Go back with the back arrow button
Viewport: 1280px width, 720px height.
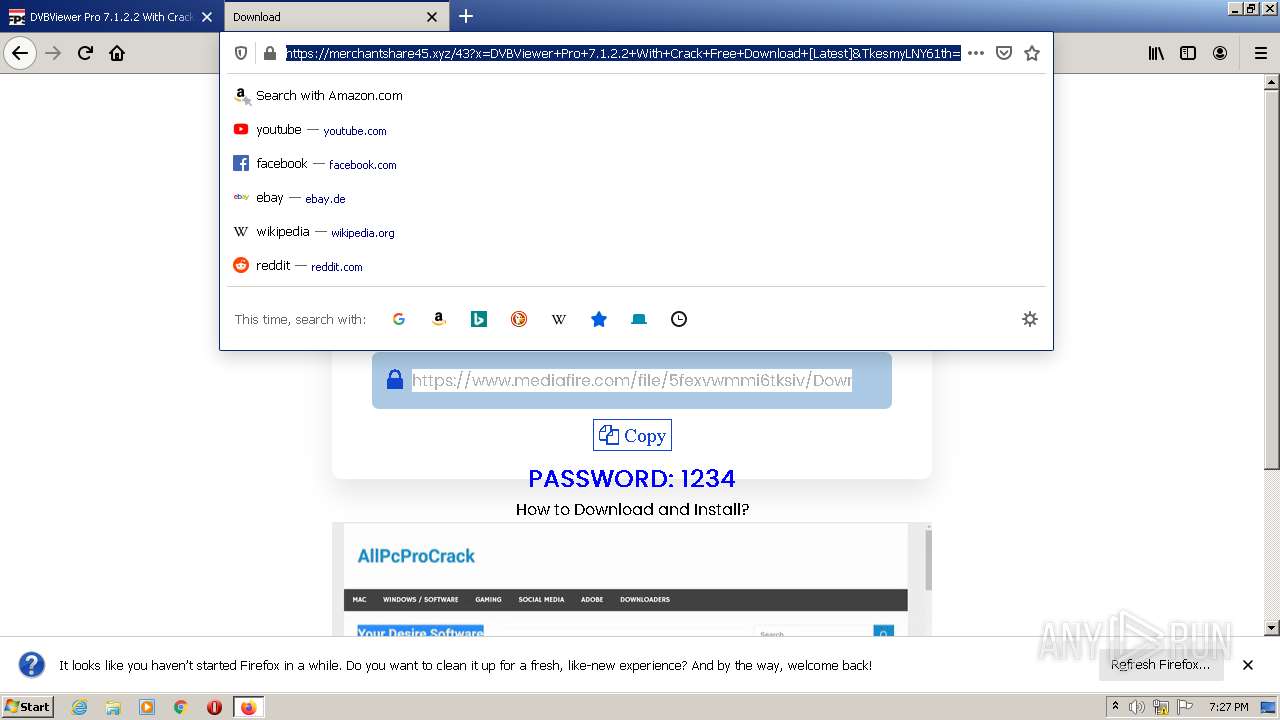click(20, 53)
